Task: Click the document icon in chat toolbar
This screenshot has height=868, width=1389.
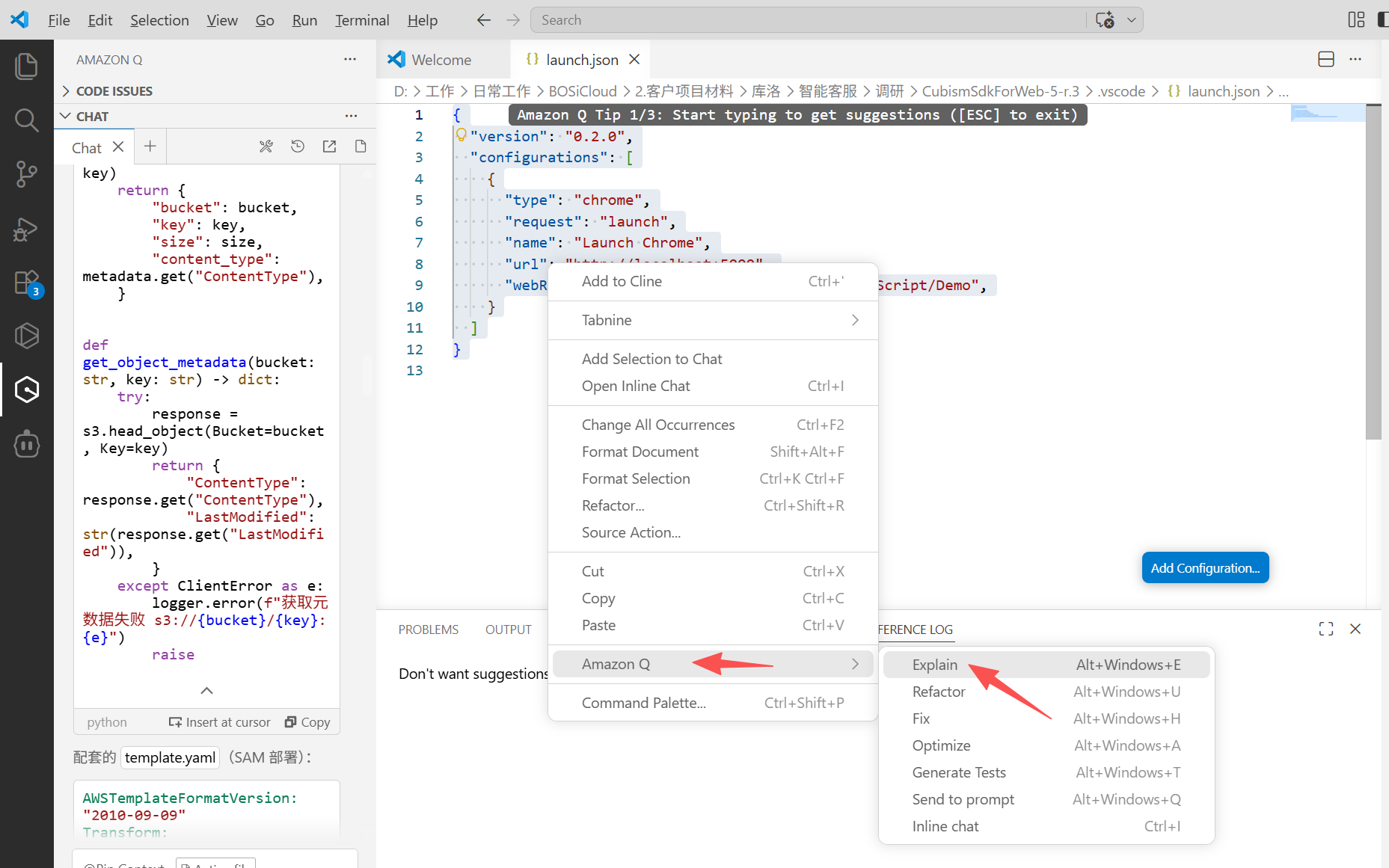Action: 361,147
